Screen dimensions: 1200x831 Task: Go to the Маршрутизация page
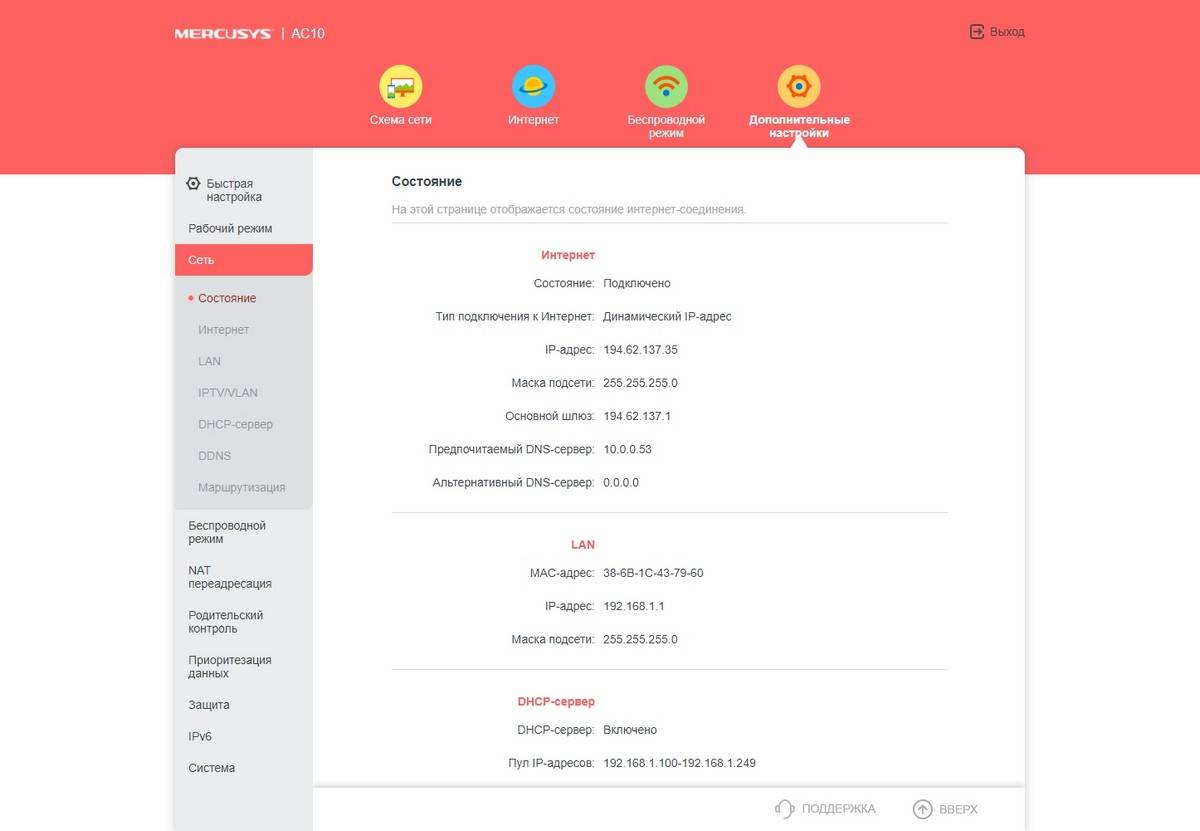pyautogui.click(x=239, y=487)
